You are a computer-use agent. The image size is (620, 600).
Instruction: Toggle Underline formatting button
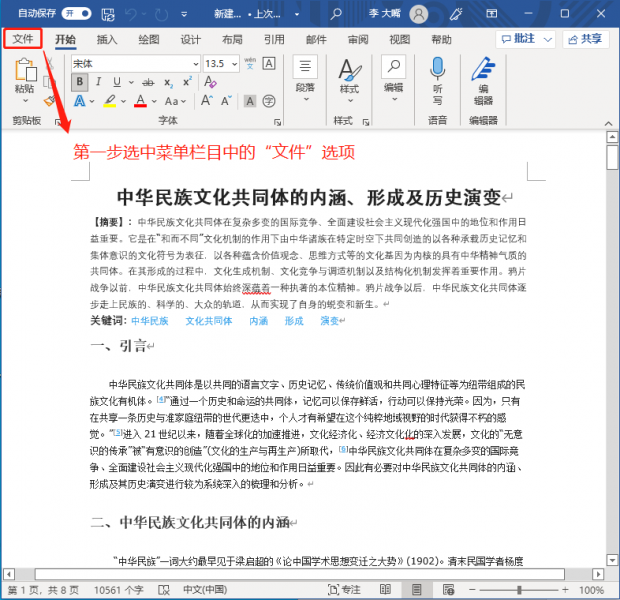[x=117, y=82]
